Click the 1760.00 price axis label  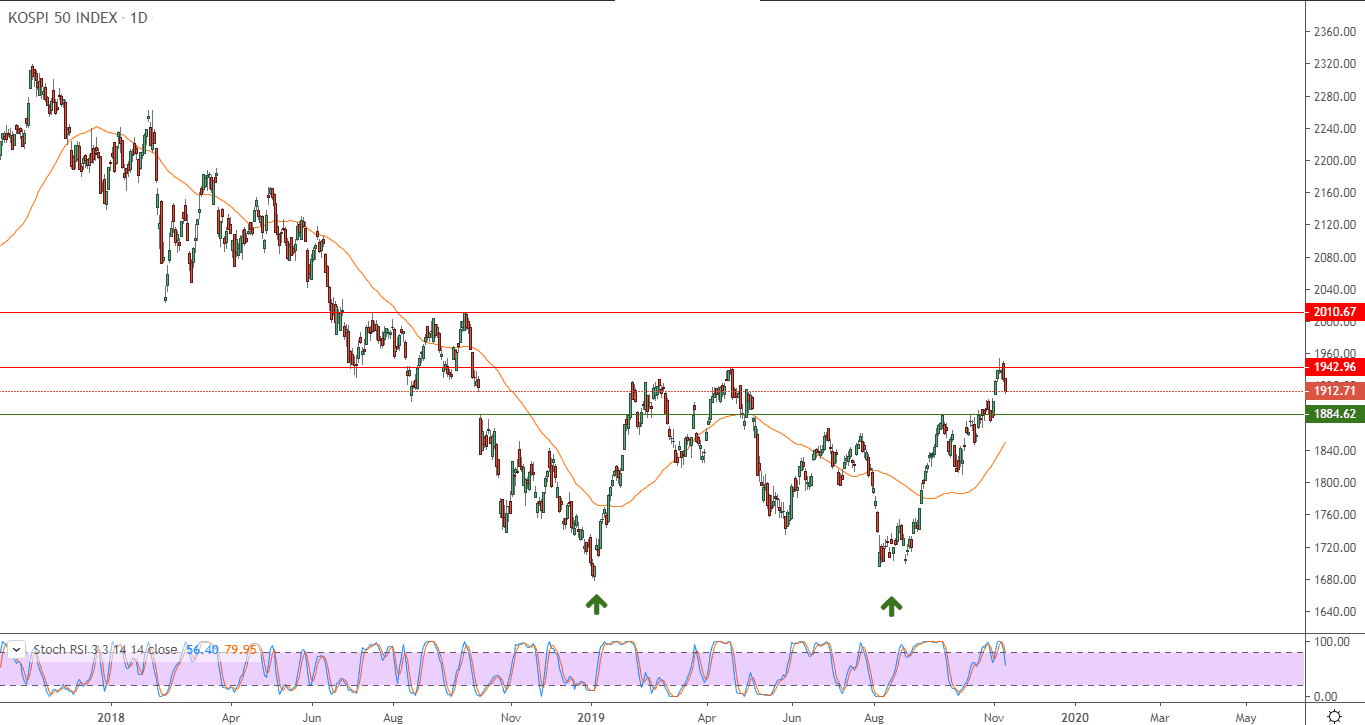click(1335, 516)
